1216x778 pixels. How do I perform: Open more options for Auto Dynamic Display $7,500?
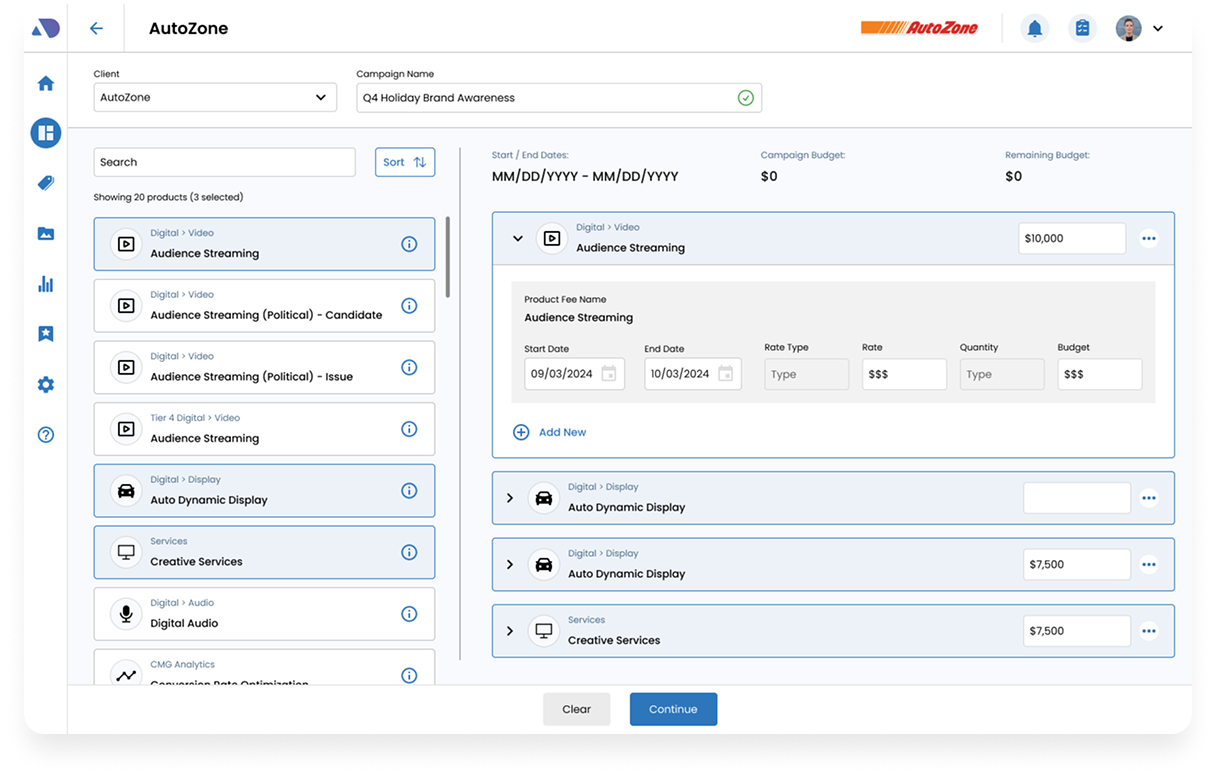[1149, 564]
